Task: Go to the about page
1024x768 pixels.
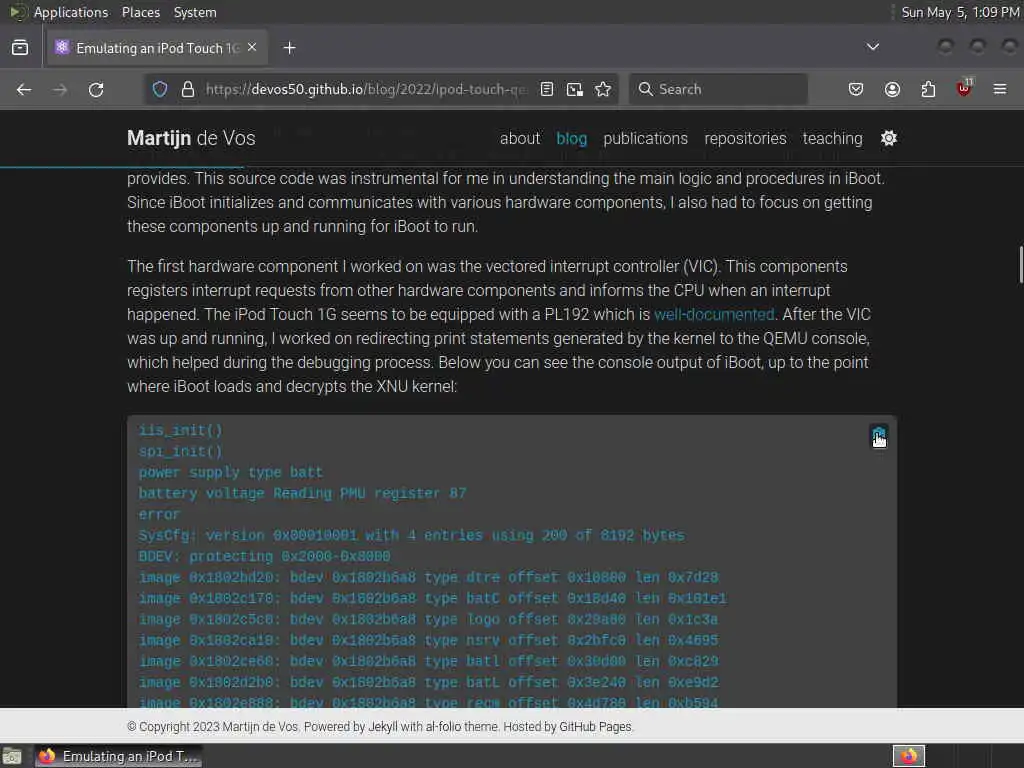Action: pyautogui.click(x=520, y=138)
